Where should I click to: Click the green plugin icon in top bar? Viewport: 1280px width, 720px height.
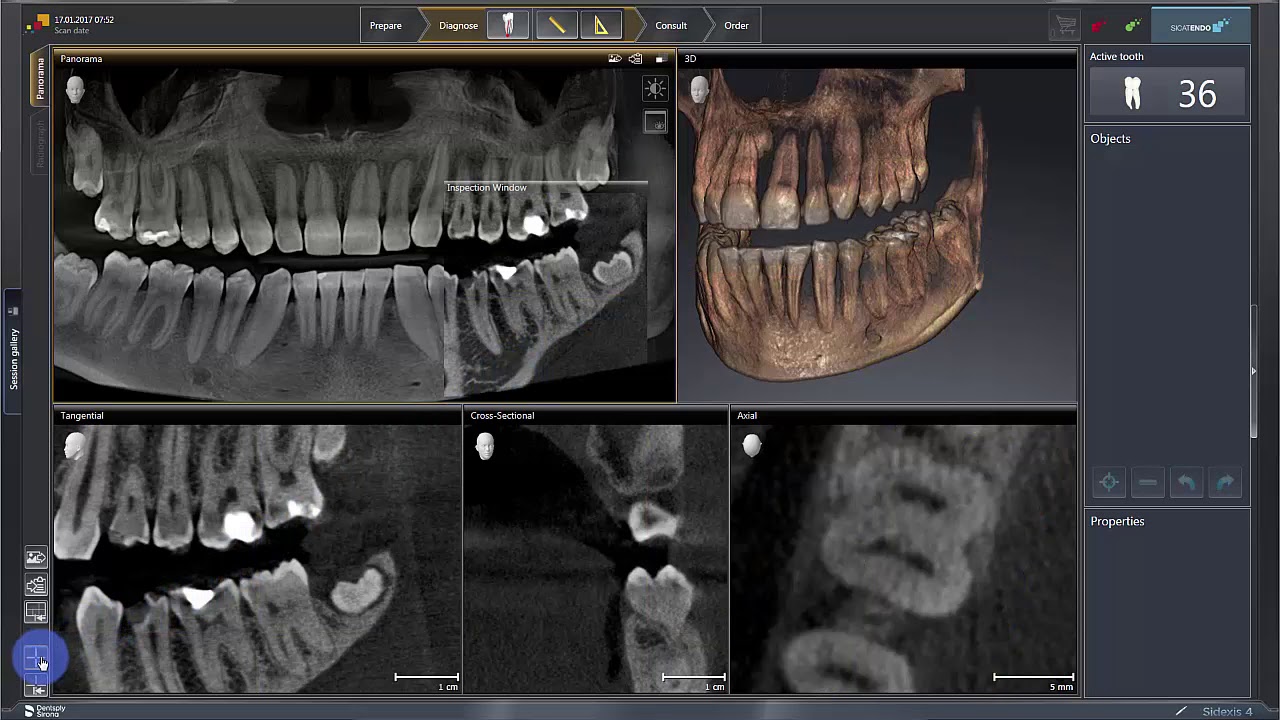(1132, 26)
